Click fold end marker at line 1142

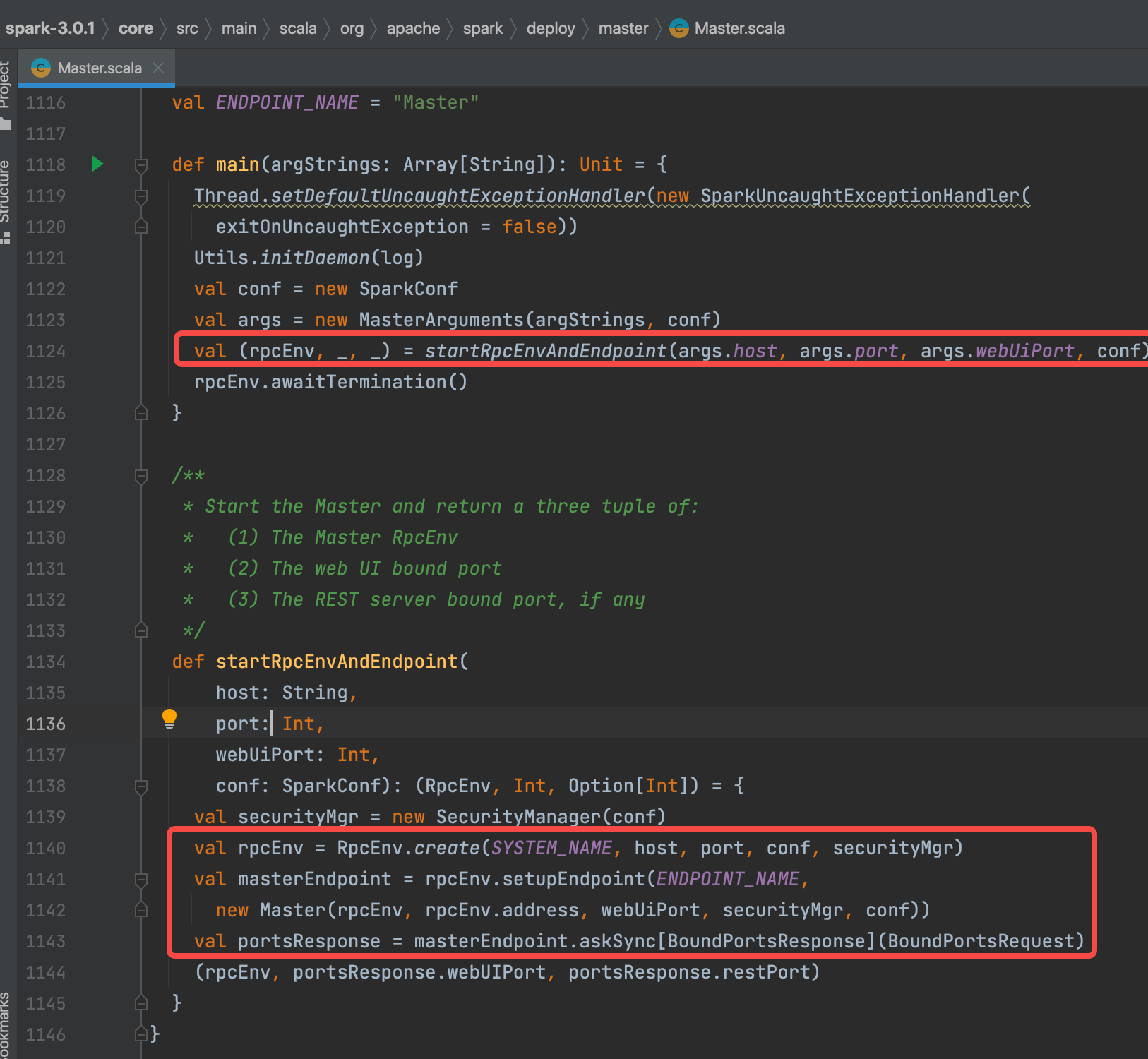(x=141, y=910)
